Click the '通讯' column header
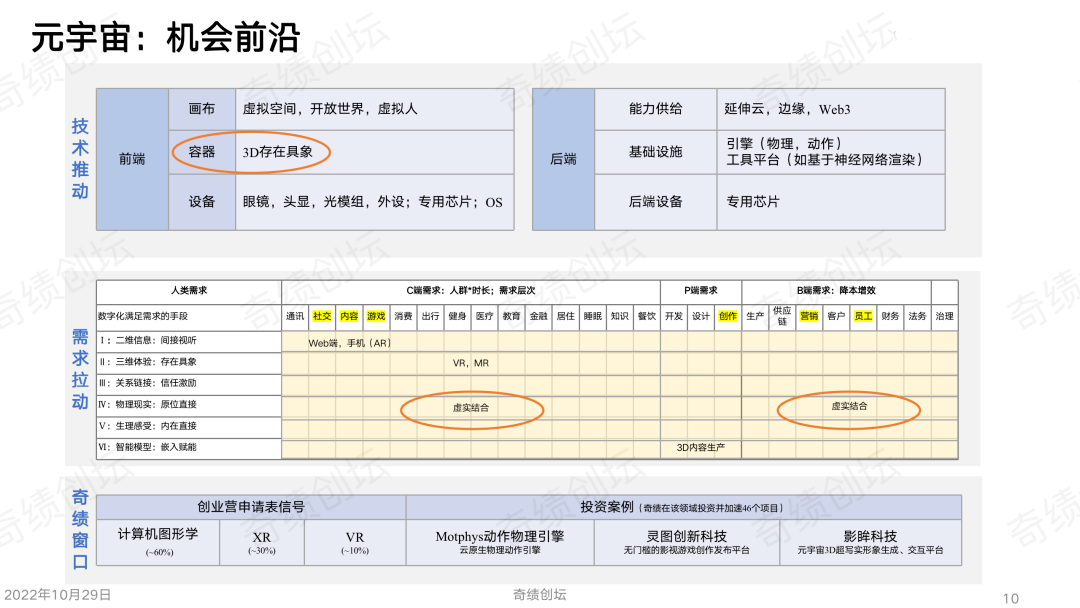Viewport: 1080px width, 608px height. (x=295, y=316)
